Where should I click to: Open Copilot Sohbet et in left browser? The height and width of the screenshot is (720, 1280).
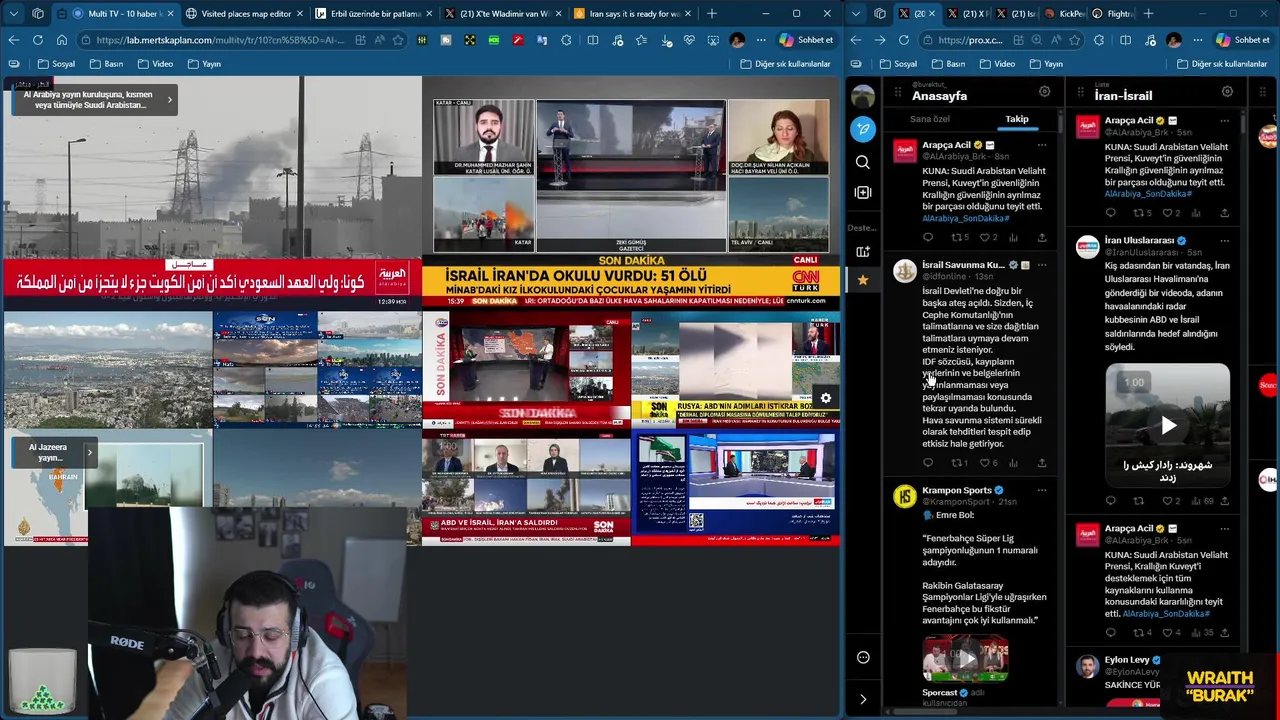[806, 40]
